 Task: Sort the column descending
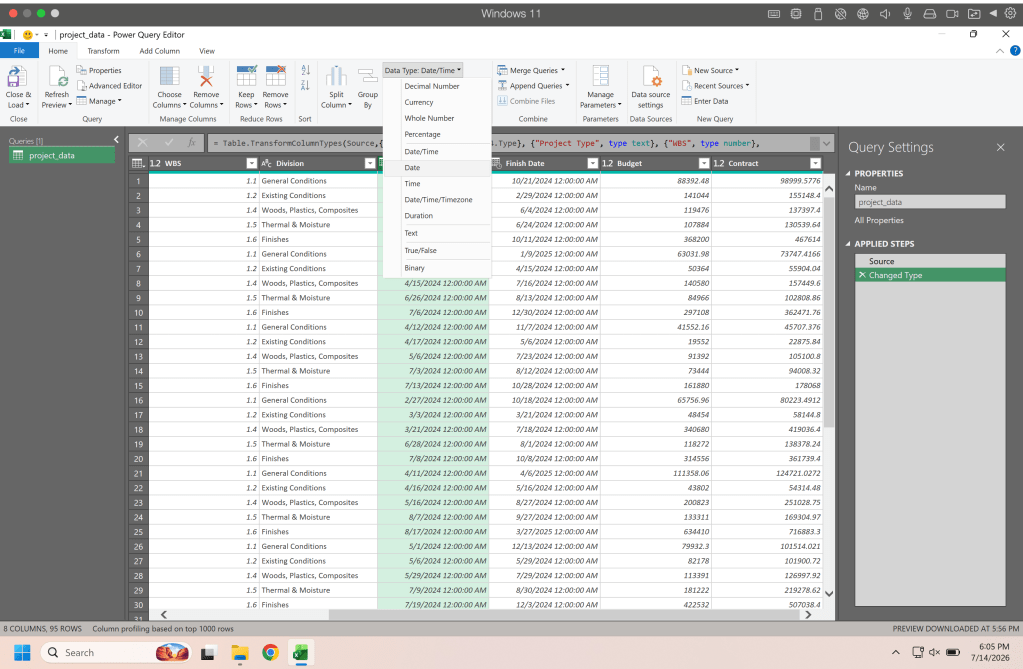coord(305,86)
